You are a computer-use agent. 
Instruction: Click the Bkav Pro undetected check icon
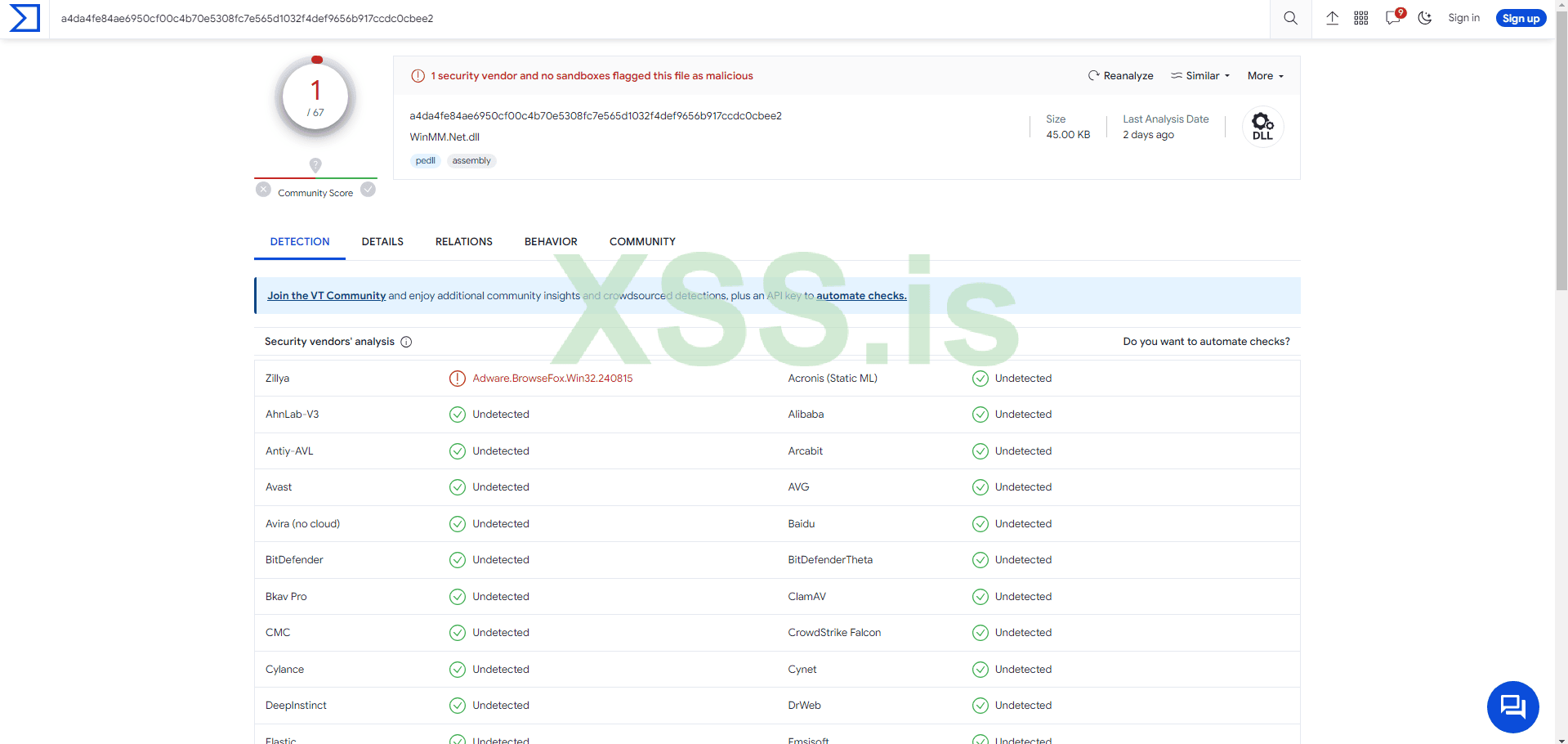pos(458,597)
